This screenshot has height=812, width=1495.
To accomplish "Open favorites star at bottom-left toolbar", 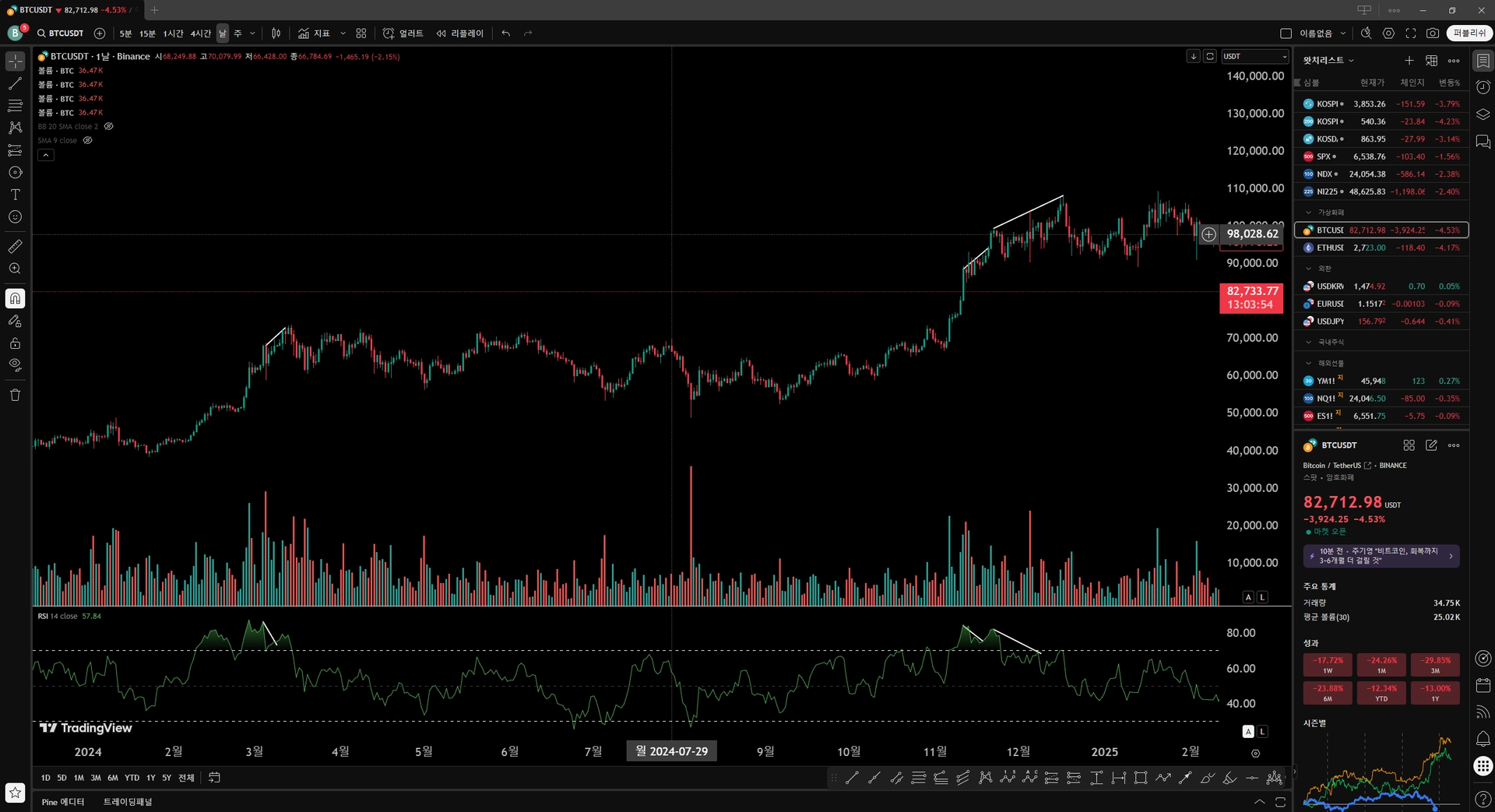I will (x=15, y=793).
